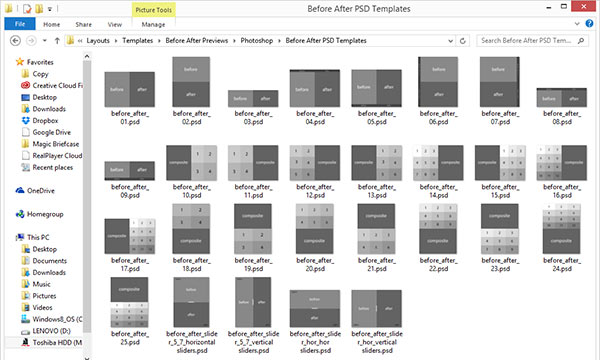Open the File menu
The width and height of the screenshot is (600, 360).
(x=20, y=24)
